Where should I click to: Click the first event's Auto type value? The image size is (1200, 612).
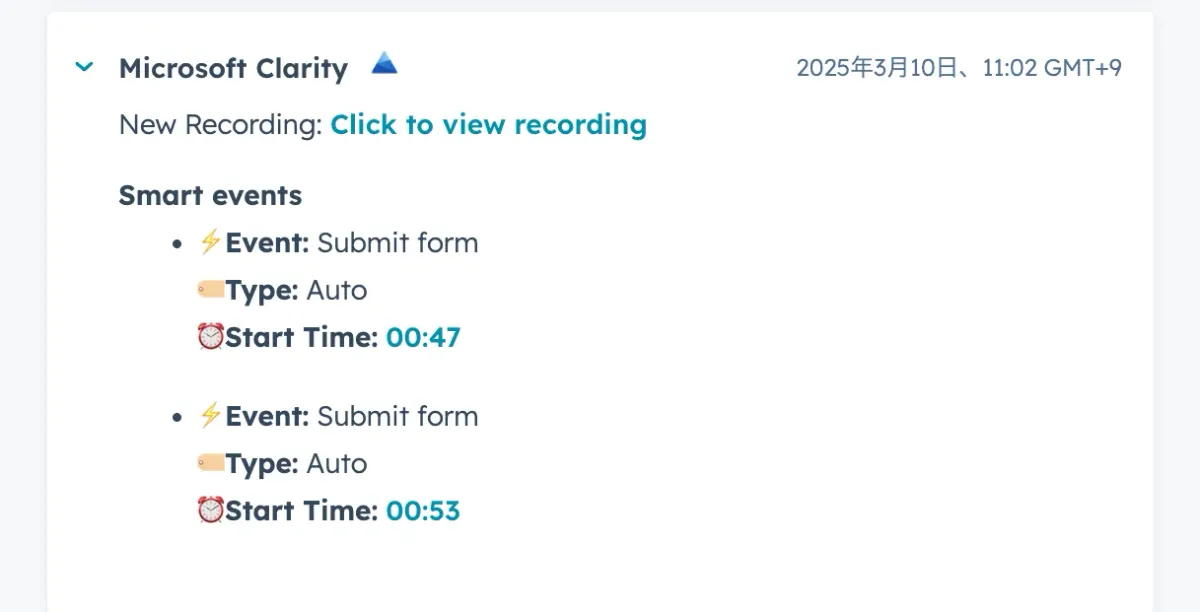coord(336,291)
